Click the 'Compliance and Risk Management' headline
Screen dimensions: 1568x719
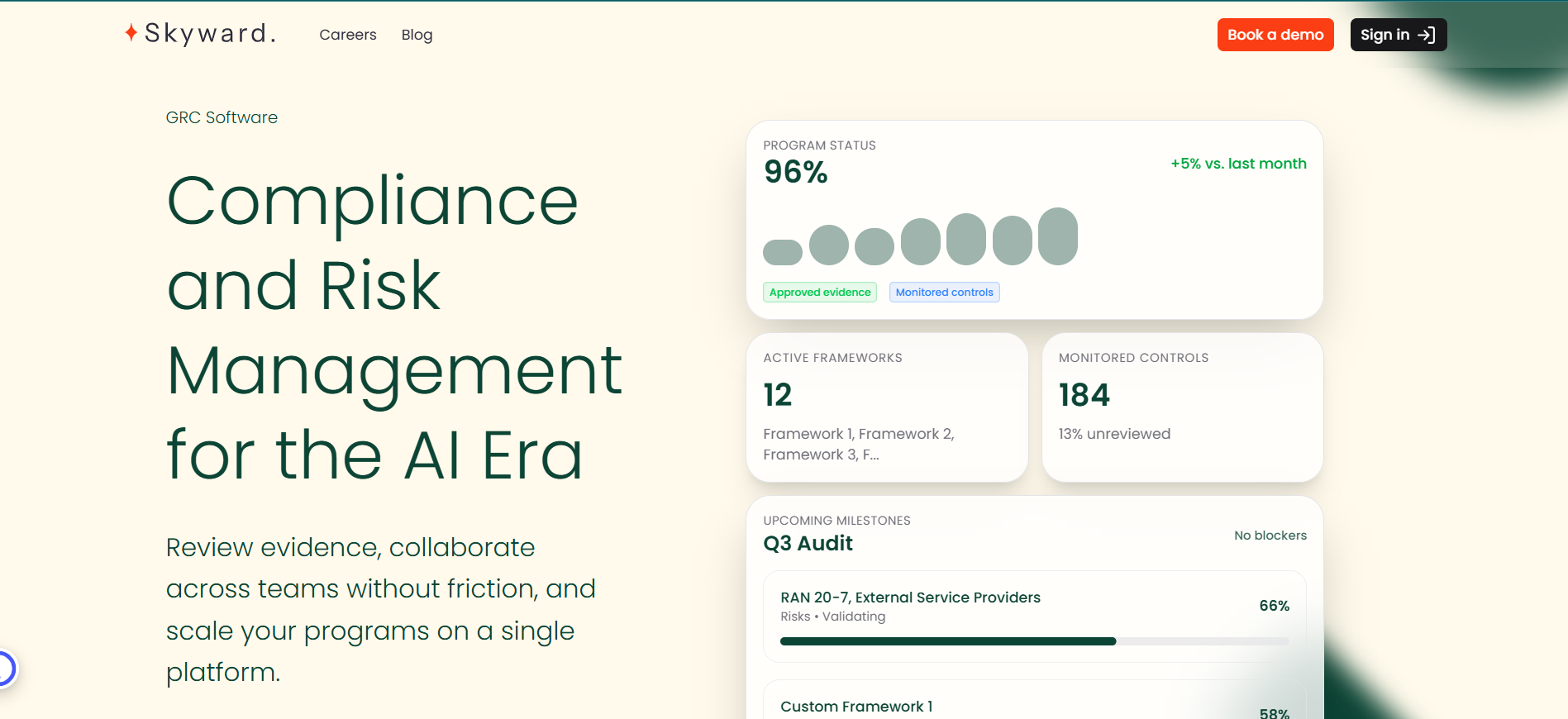point(394,327)
